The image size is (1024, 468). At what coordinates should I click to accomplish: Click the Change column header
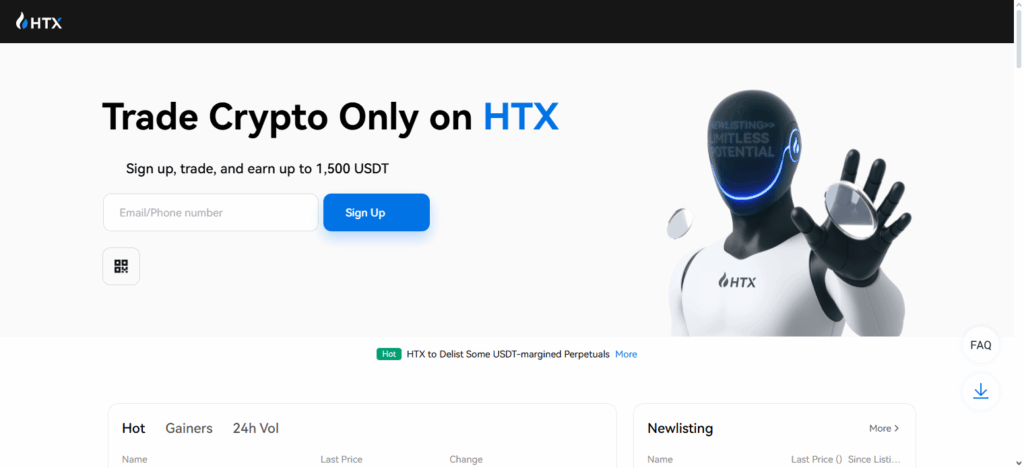point(466,460)
